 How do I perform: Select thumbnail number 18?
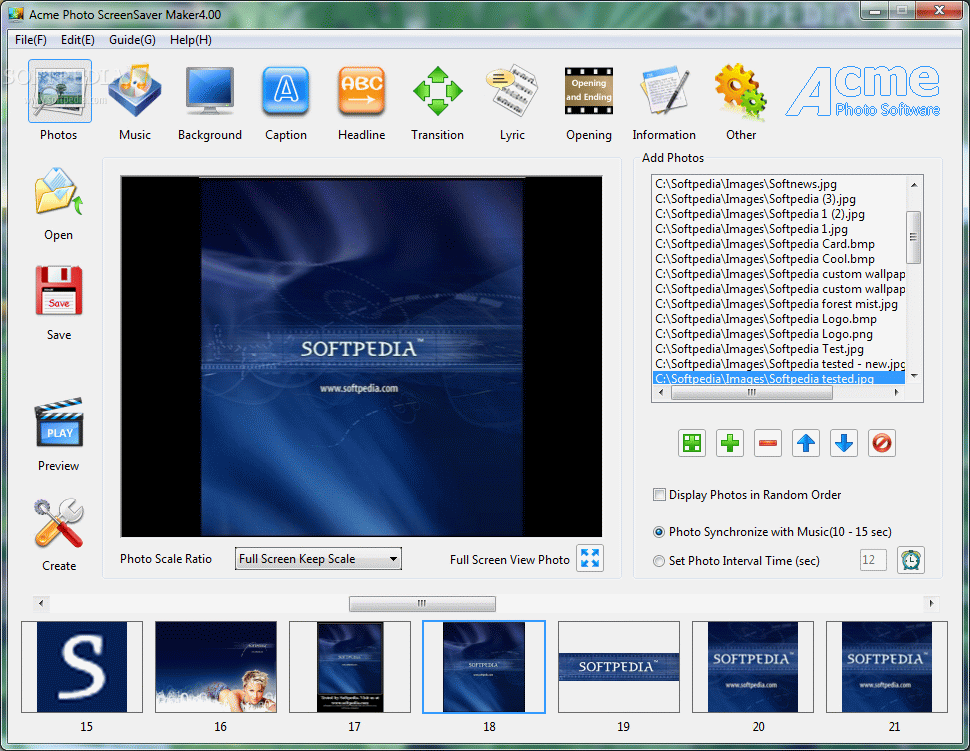point(484,667)
